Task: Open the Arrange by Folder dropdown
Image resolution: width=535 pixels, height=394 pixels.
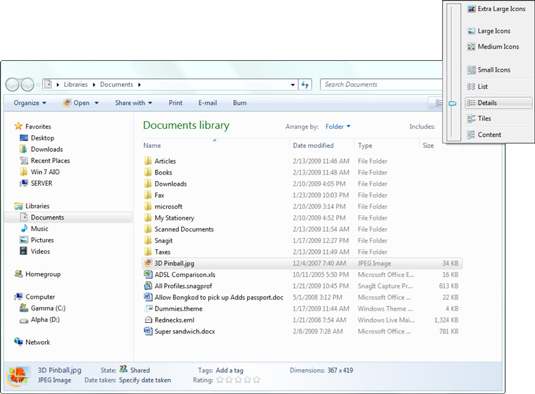Action: coord(338,127)
